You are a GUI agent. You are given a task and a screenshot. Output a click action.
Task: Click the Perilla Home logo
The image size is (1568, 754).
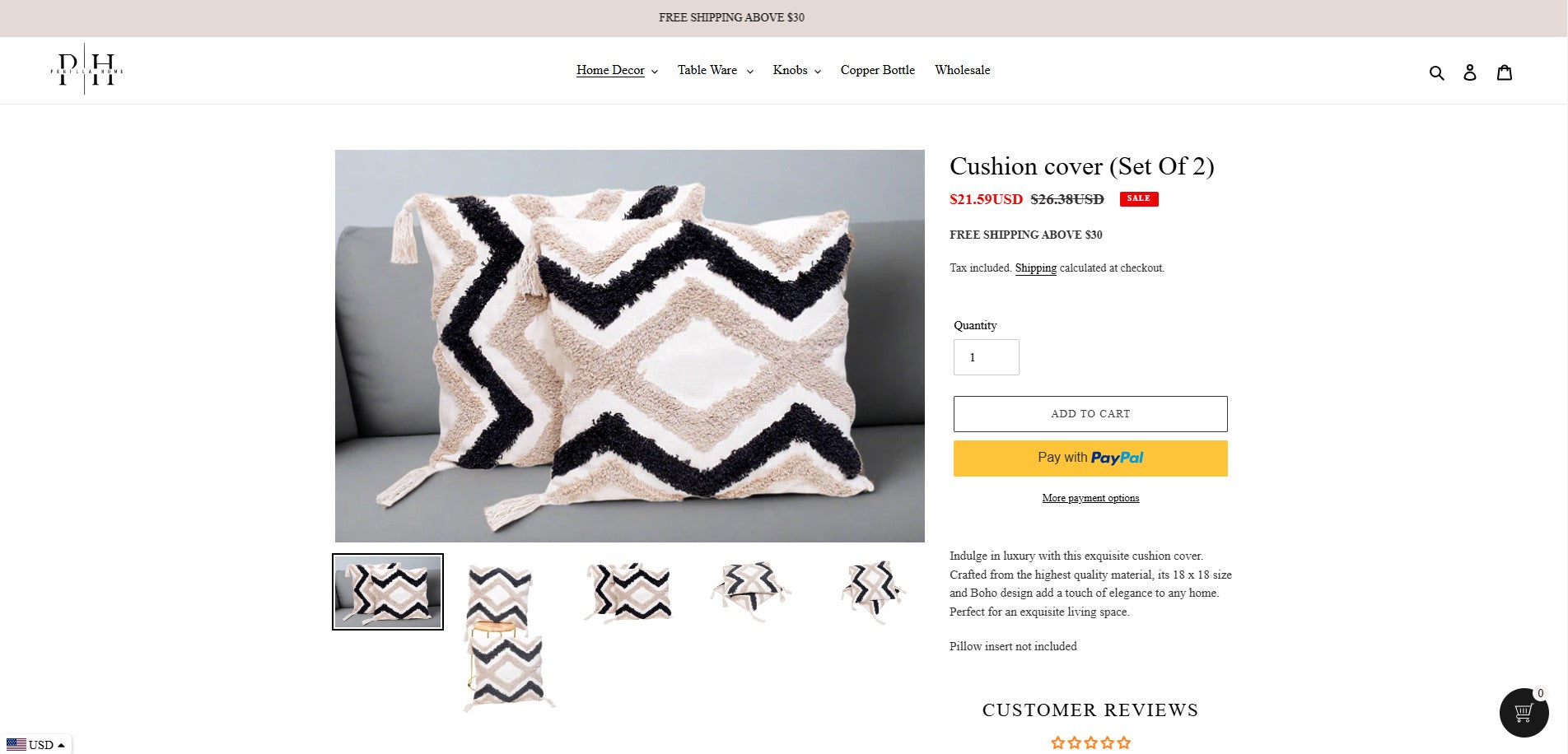pos(86,70)
